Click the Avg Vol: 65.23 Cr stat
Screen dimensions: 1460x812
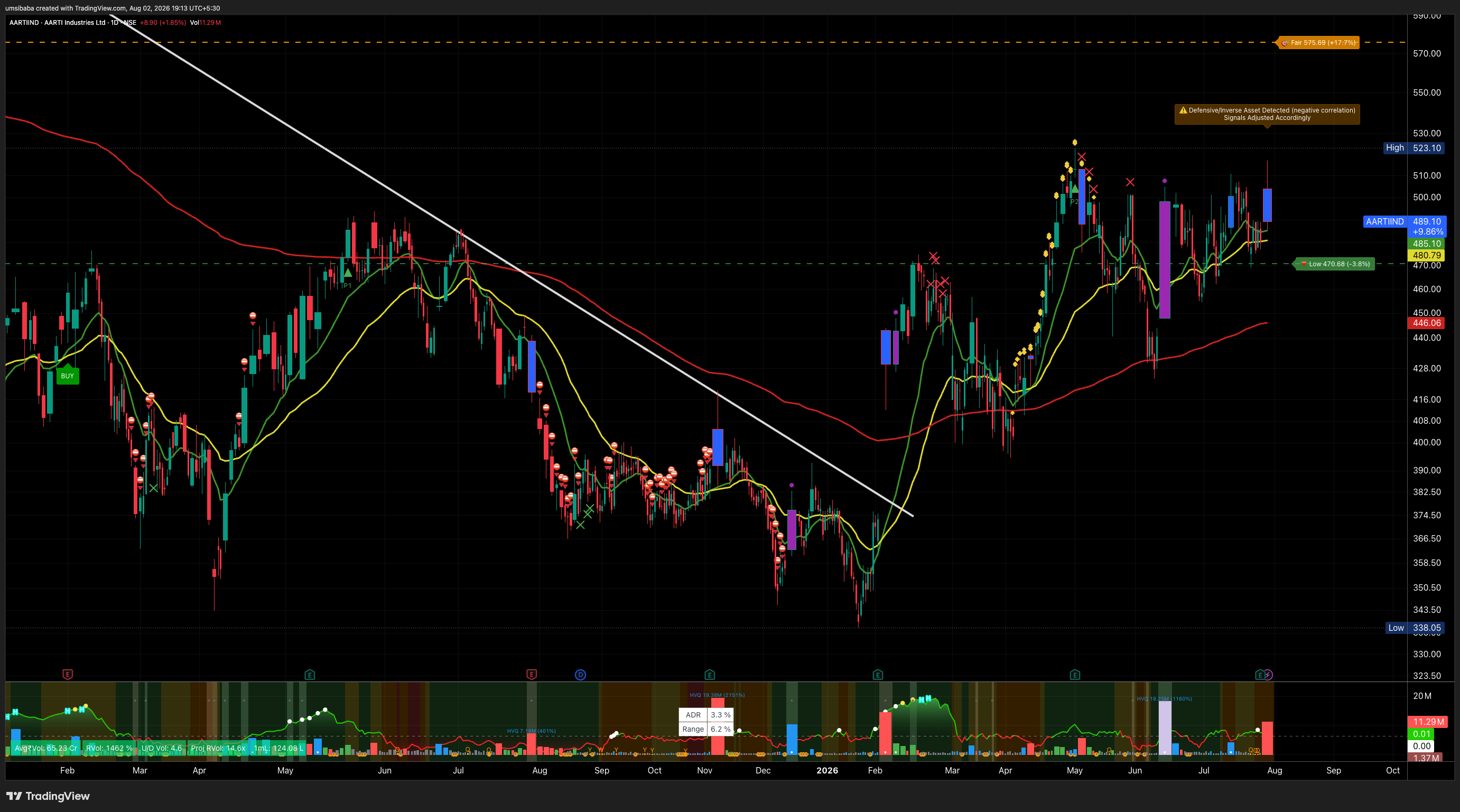(46, 748)
